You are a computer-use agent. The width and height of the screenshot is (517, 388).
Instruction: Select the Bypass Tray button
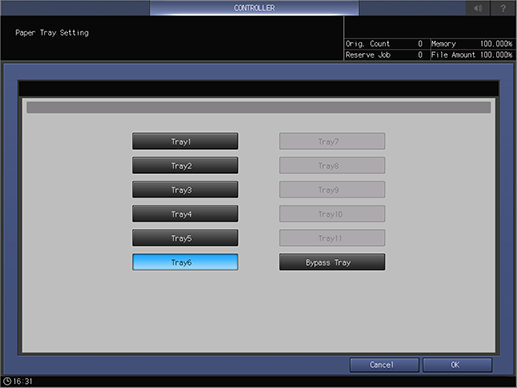pos(332,262)
